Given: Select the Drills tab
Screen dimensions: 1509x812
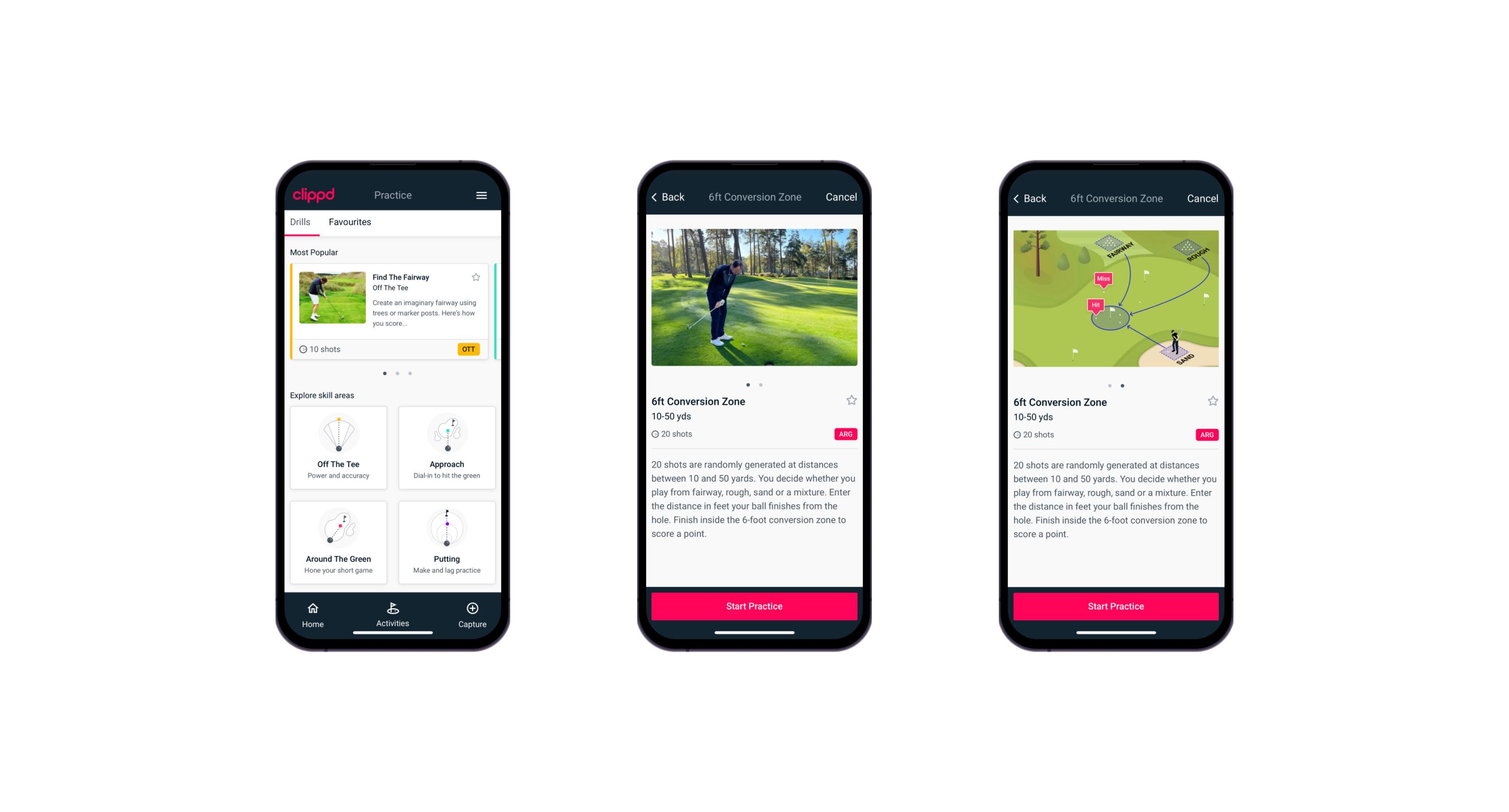Looking at the screenshot, I should [302, 222].
